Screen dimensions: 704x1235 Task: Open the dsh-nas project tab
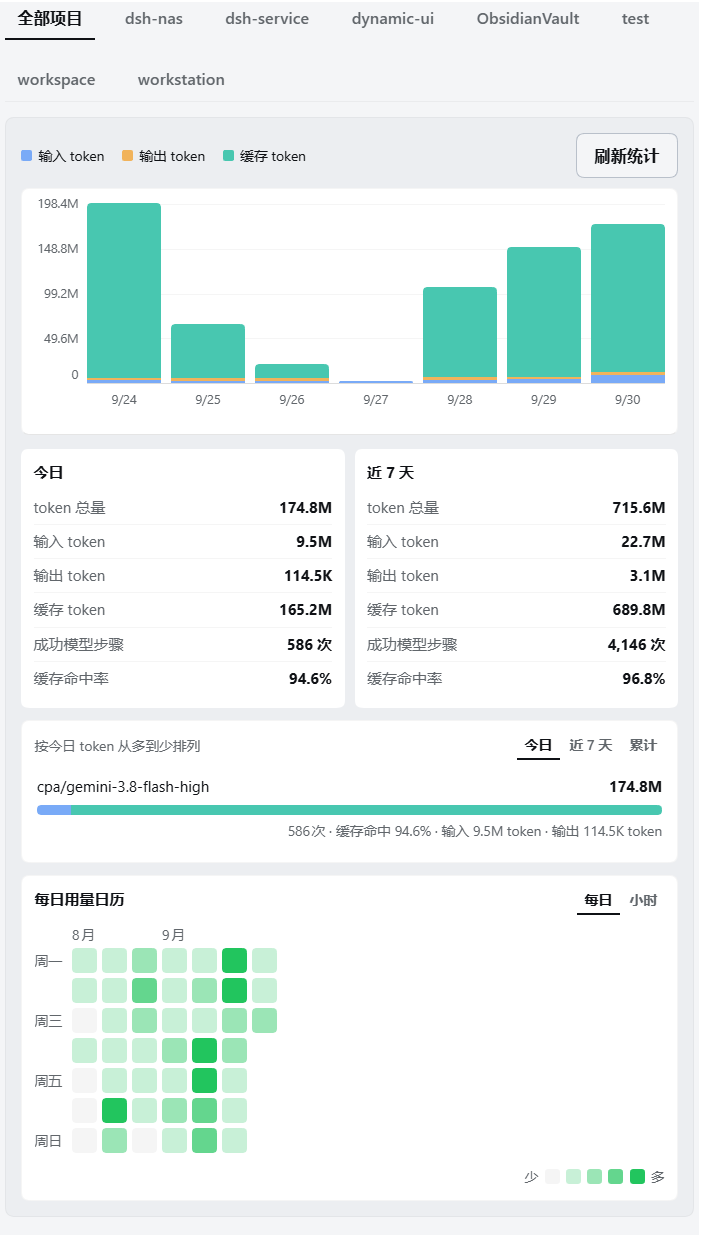click(x=154, y=19)
